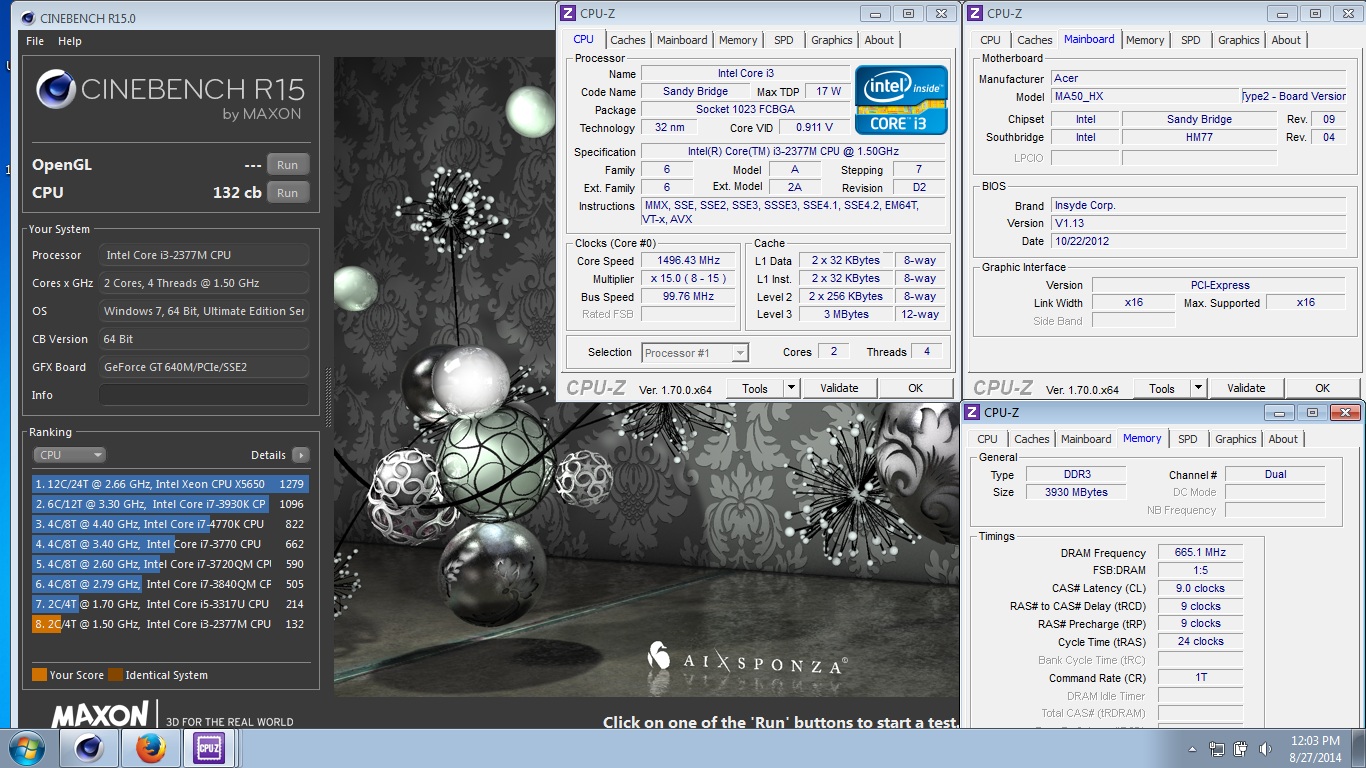
Task: Open About tab in Memory CPU-Z window
Action: click(x=1283, y=439)
